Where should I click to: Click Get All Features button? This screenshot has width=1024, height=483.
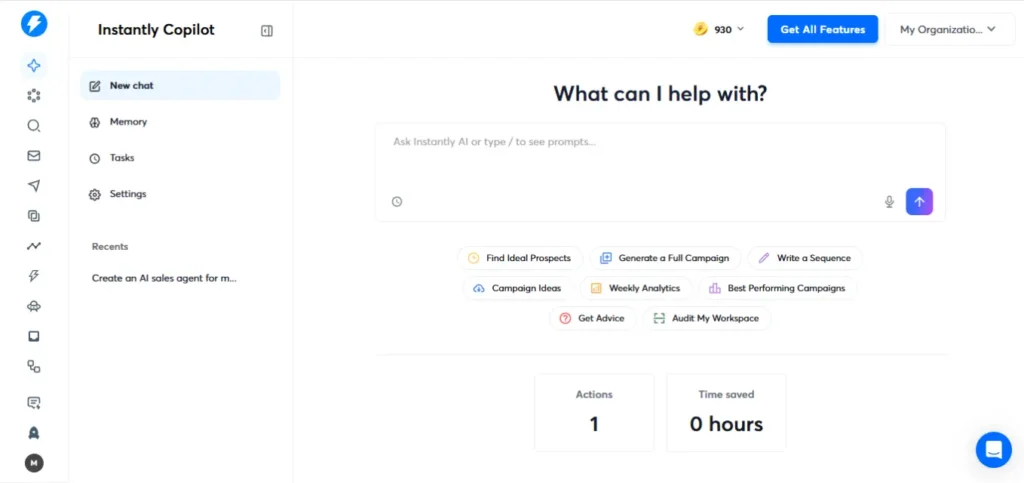(822, 29)
